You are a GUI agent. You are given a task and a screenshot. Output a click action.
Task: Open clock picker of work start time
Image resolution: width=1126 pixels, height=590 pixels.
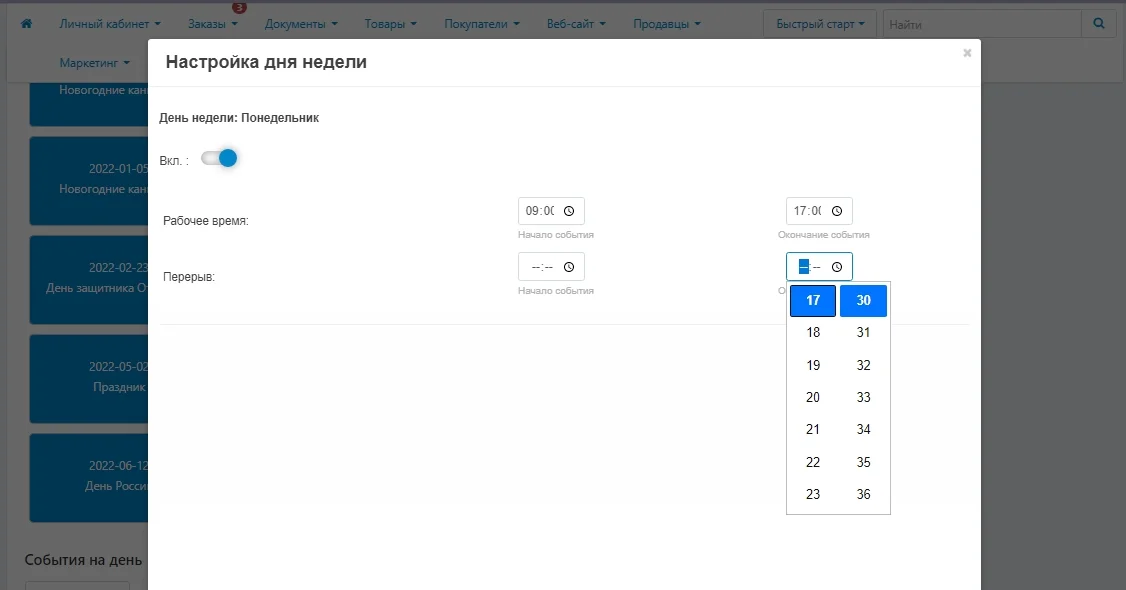[569, 211]
